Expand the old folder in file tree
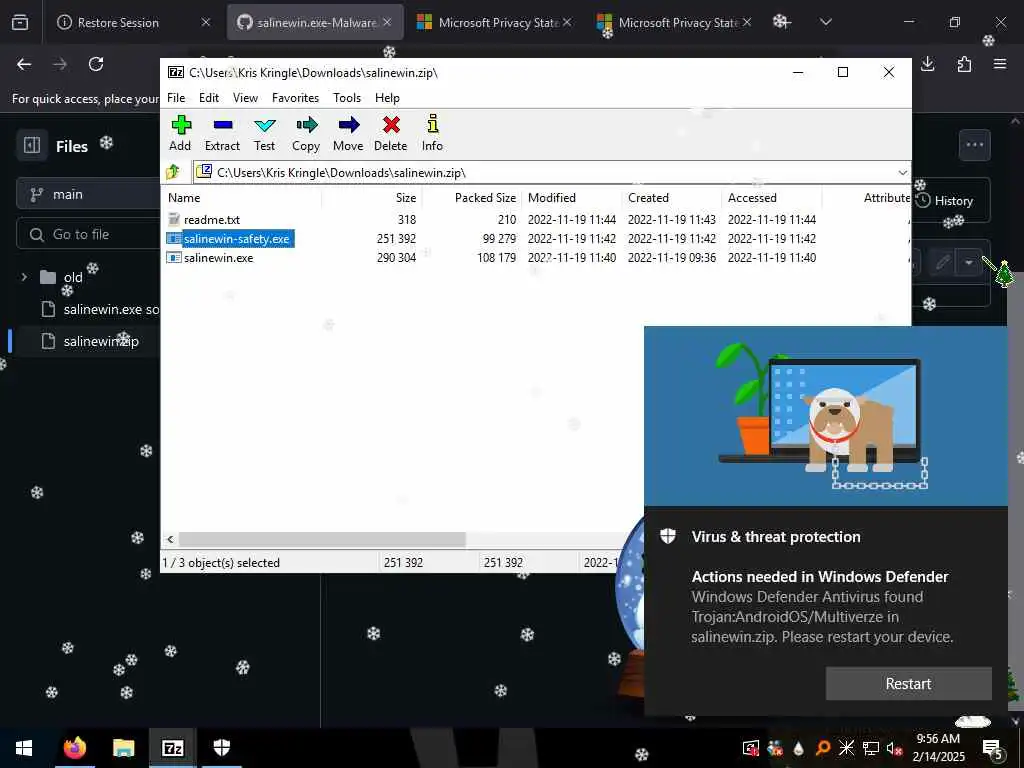1024x768 pixels. pyautogui.click(x=24, y=277)
